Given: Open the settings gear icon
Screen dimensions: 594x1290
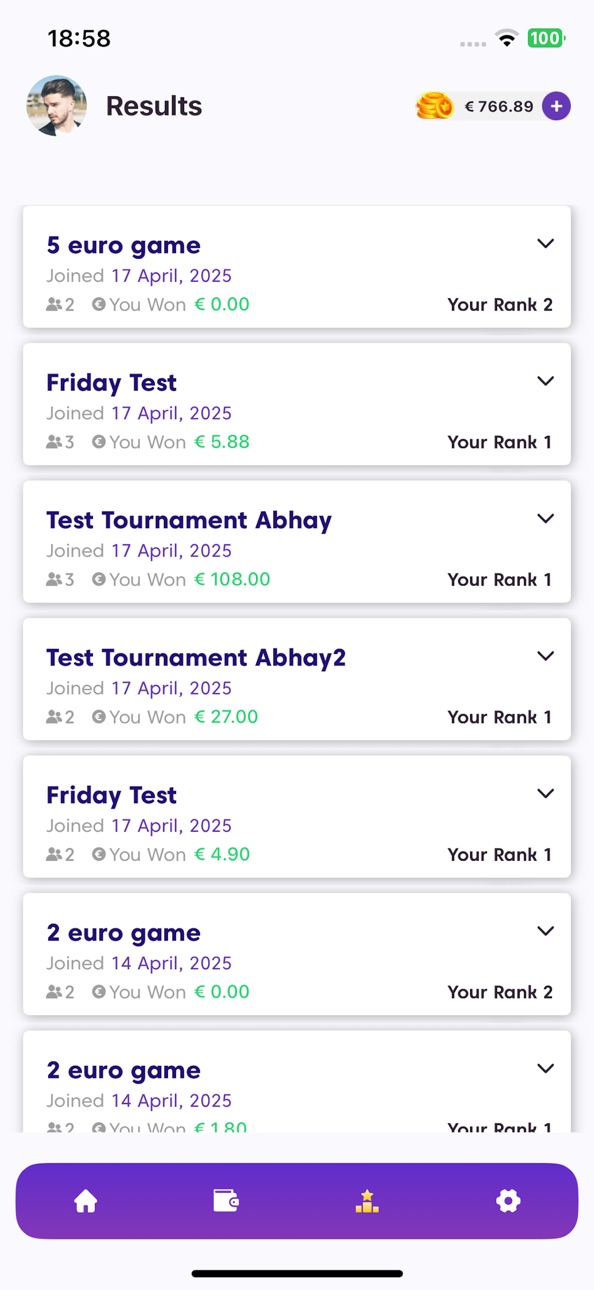Looking at the screenshot, I should point(508,1200).
